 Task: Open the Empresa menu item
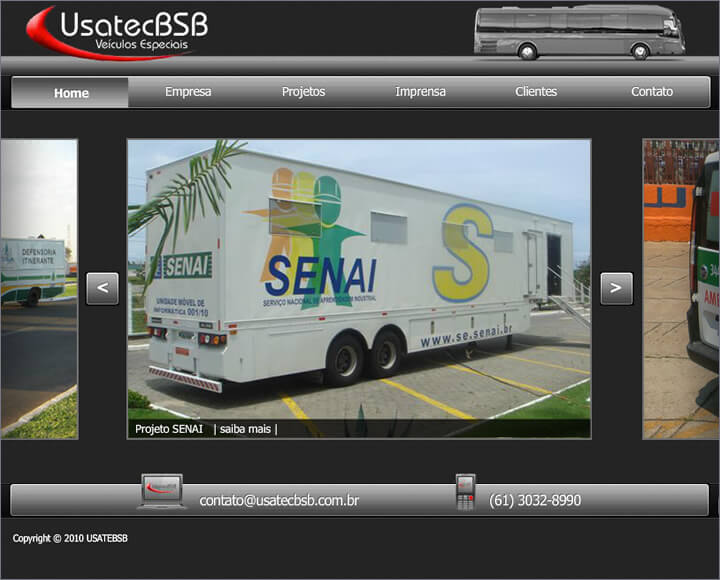[188, 91]
